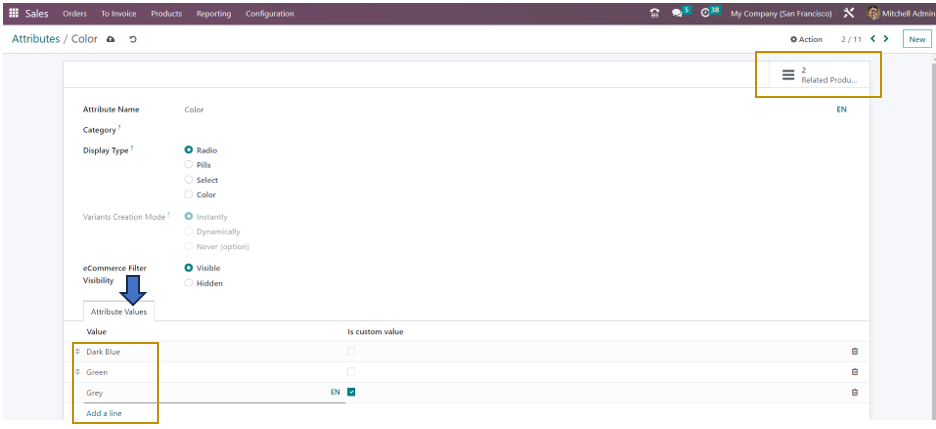Click the cloud save icon
The image size is (936, 429).
coord(111,39)
